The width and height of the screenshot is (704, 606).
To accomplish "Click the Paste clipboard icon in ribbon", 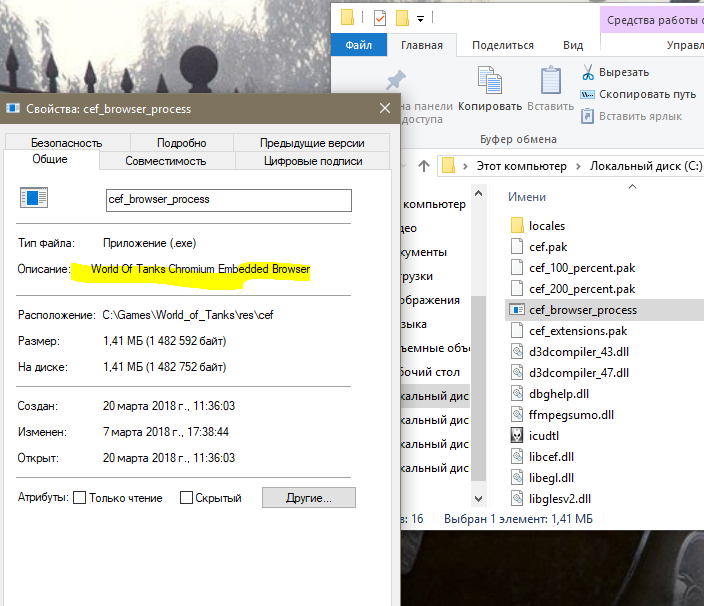I will click(x=550, y=80).
